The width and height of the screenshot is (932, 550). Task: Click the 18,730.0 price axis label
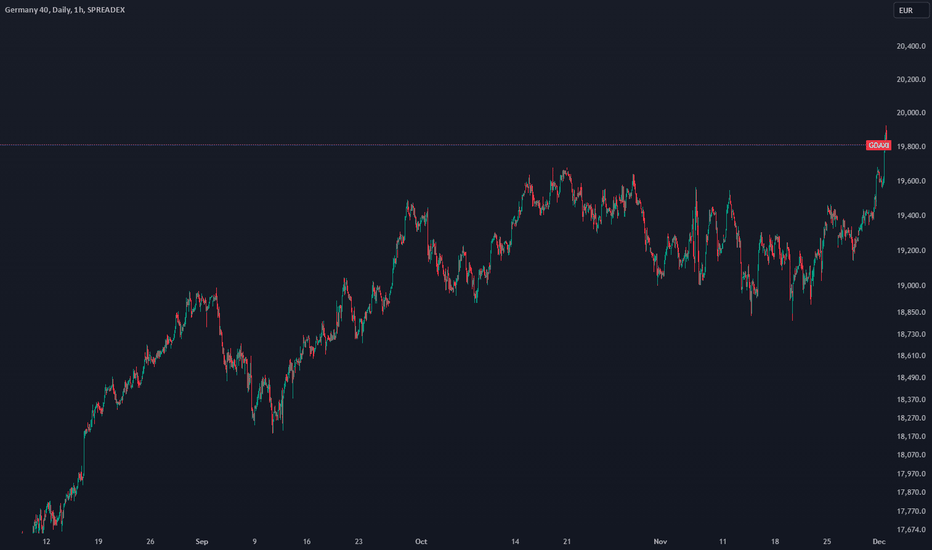[911, 334]
